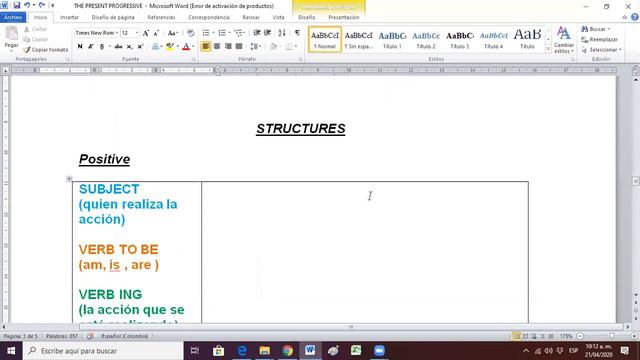Redo with the Quick Access toolbar arrow
The width and height of the screenshot is (640, 360).
tap(42, 5)
